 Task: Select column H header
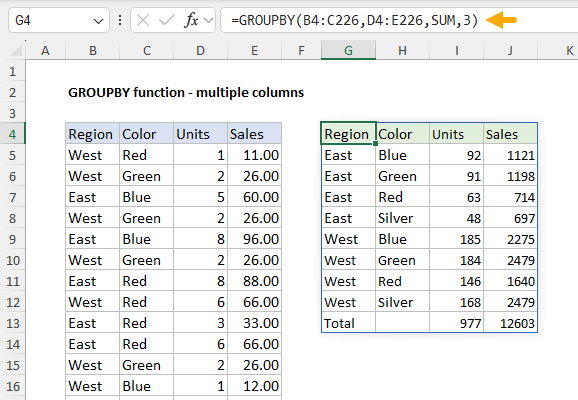pos(402,51)
